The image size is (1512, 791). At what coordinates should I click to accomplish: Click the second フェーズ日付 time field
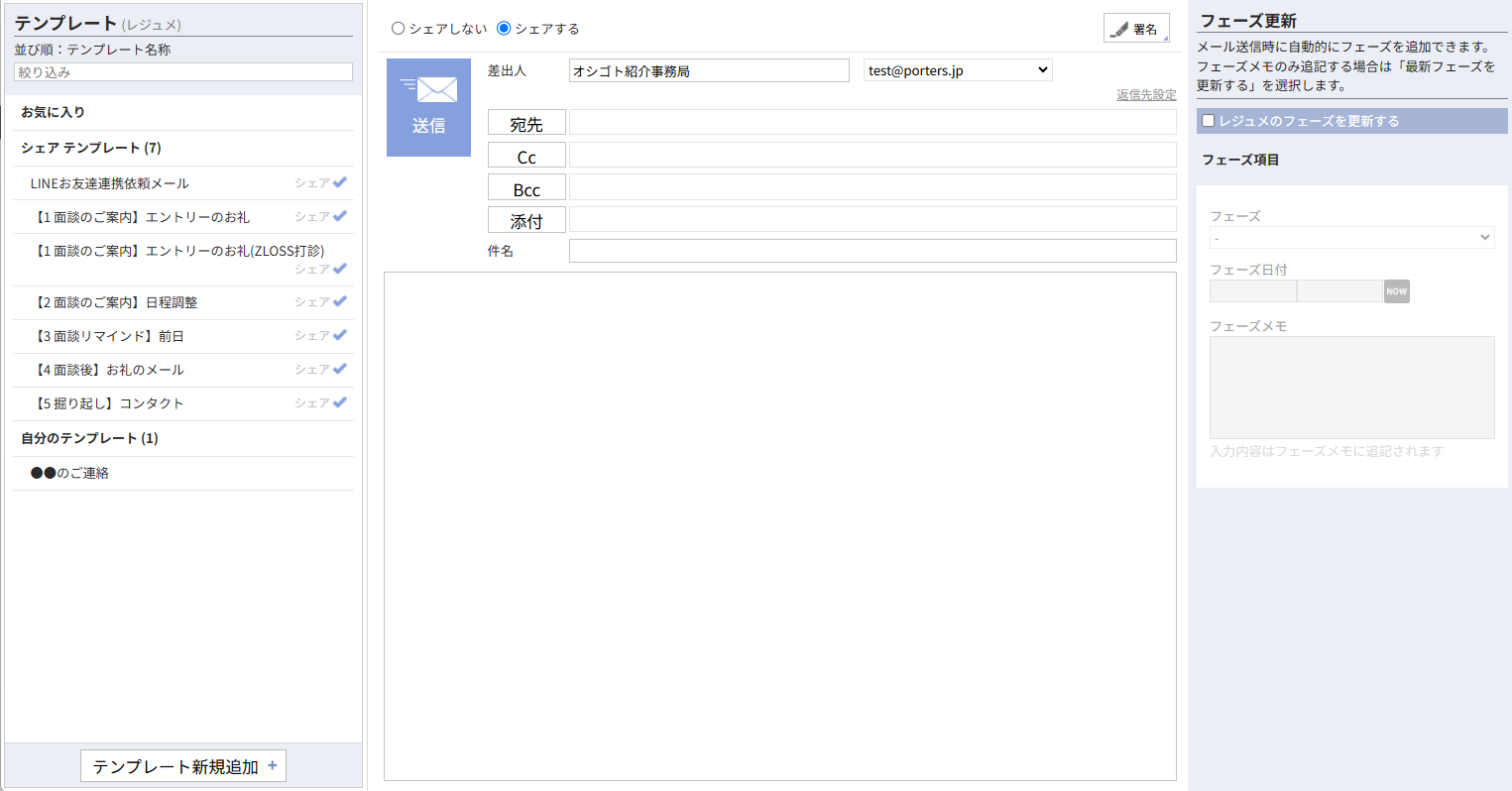1339,290
